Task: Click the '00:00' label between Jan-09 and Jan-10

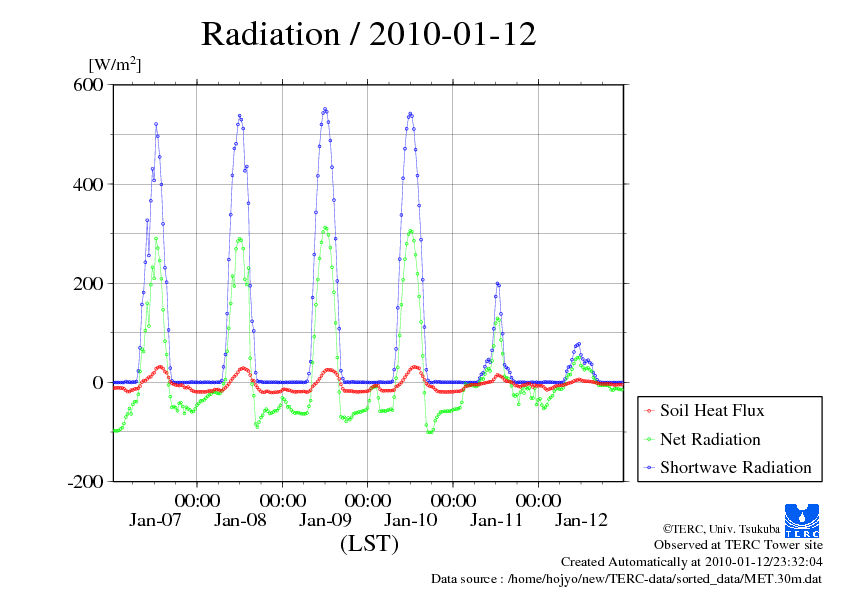Action: 368,500
